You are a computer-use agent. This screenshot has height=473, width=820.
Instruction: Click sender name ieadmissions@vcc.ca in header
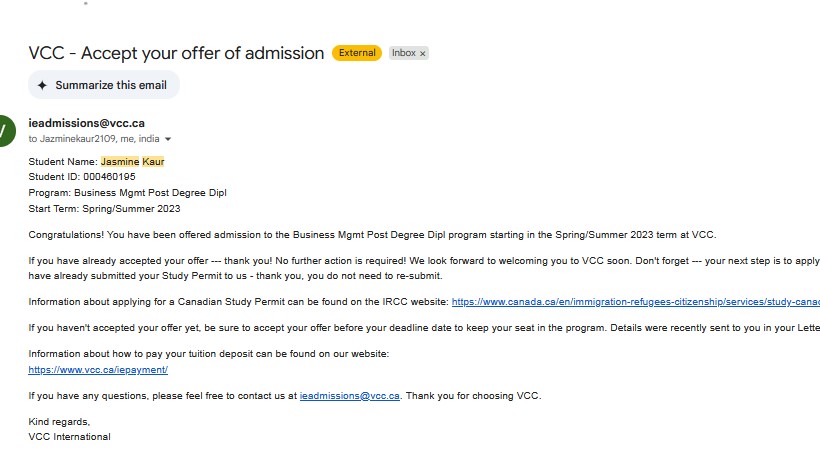coord(87,123)
